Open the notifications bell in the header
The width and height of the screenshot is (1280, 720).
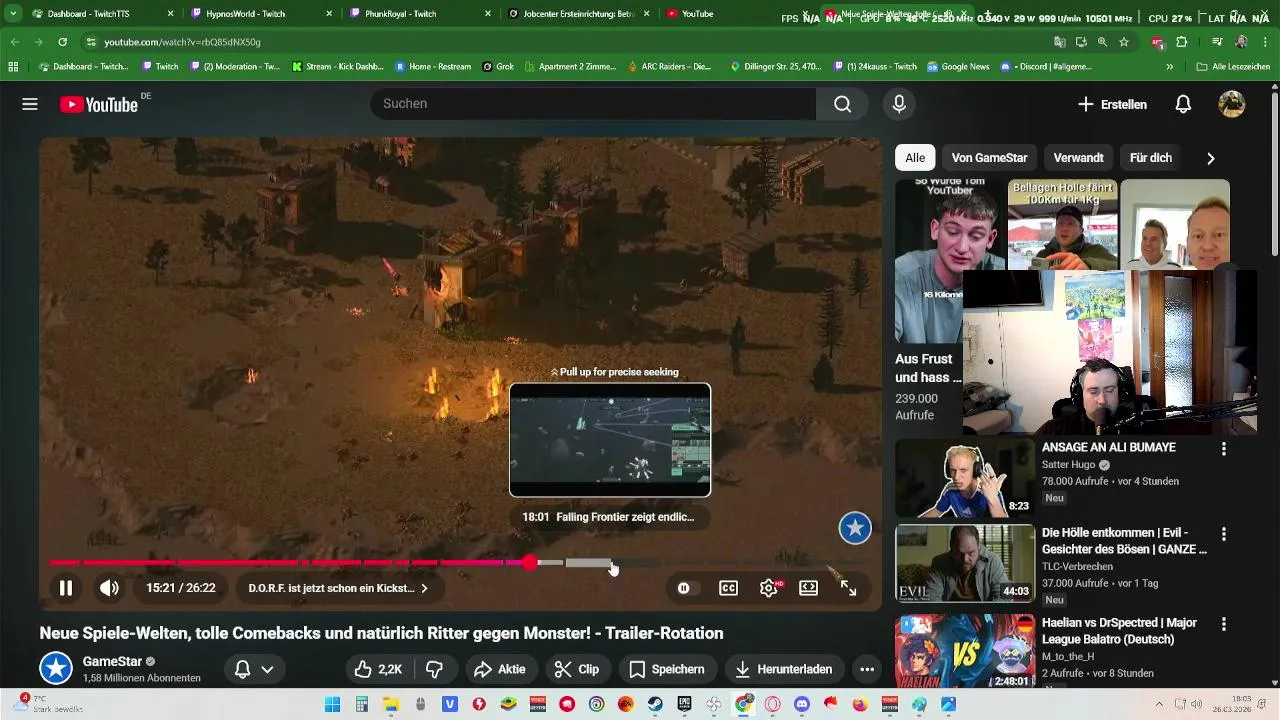1183,104
